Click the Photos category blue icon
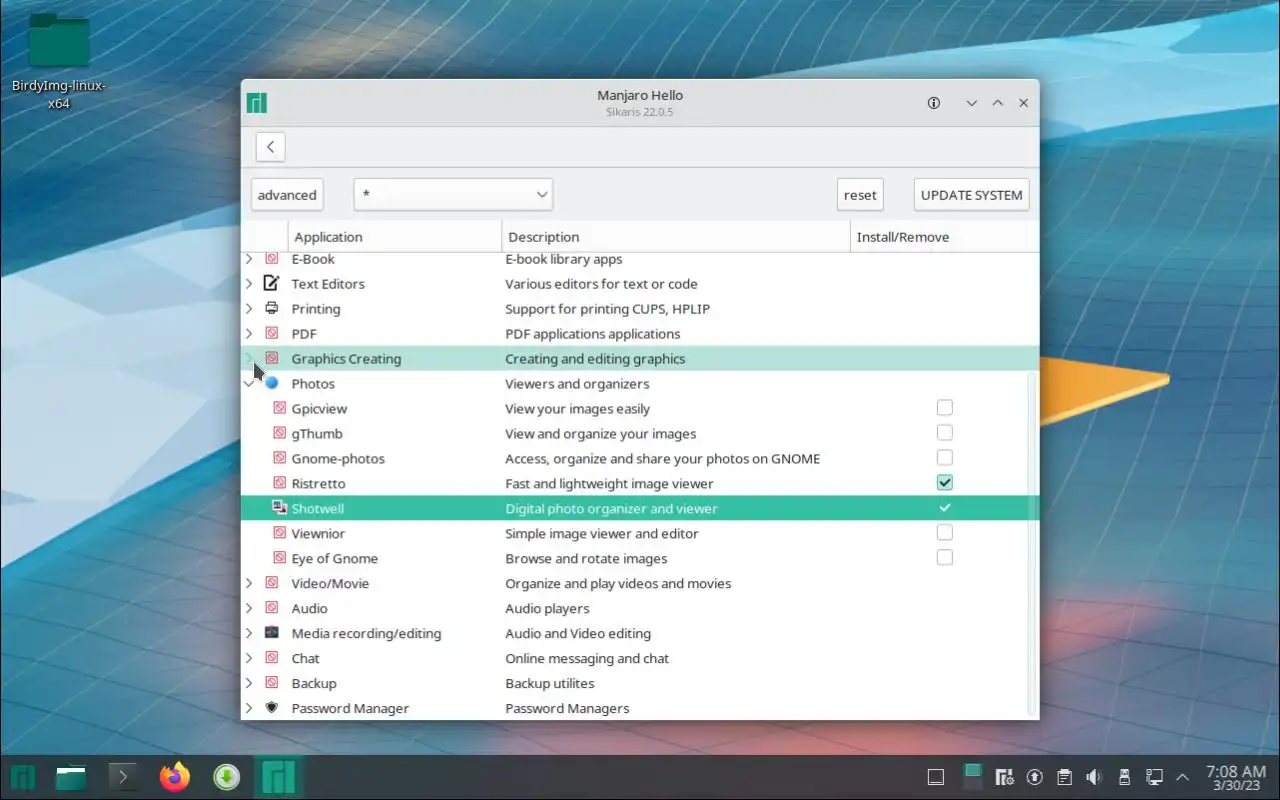Viewport: 1280px width, 800px height. coord(271,383)
